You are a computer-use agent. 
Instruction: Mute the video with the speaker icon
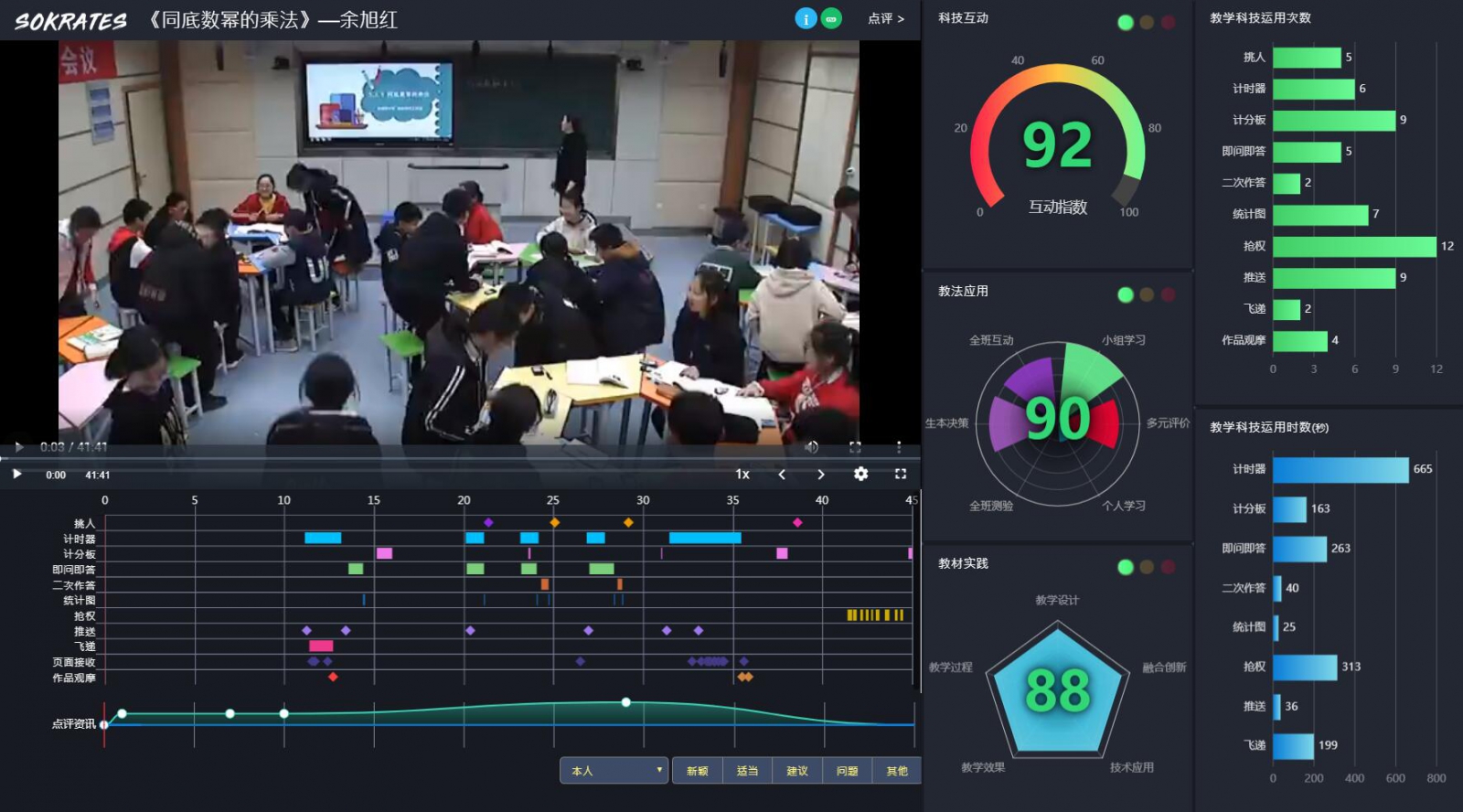pos(811,447)
